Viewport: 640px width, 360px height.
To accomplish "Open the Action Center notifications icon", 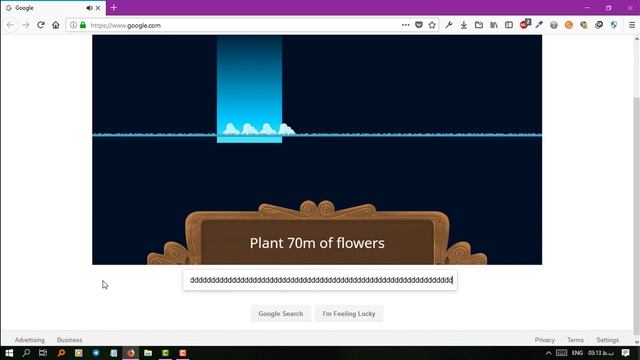I will (x=626, y=353).
